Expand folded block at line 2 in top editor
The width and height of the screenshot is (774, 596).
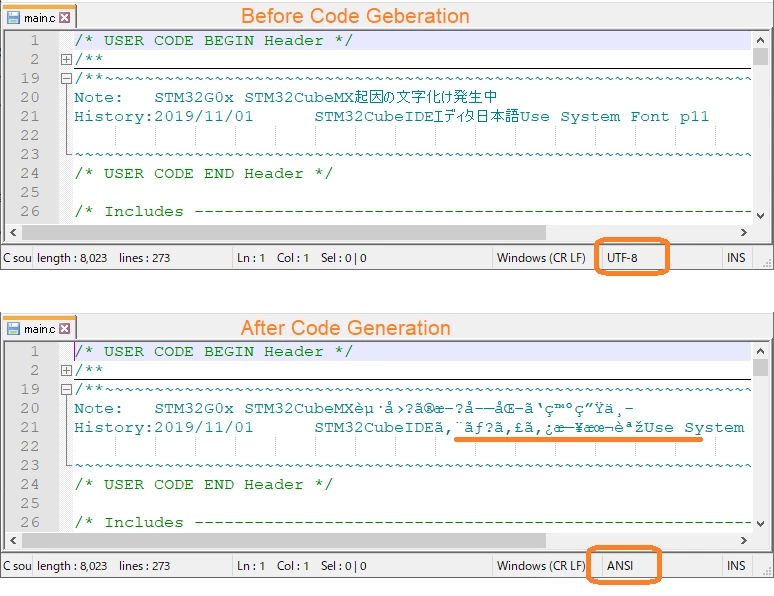(x=66, y=59)
